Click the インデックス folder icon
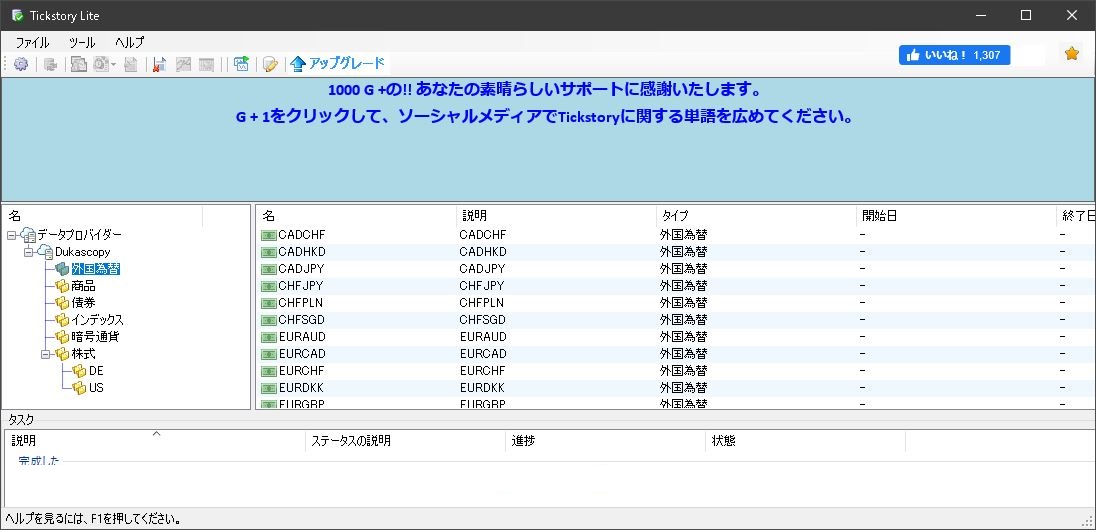 [x=62, y=320]
